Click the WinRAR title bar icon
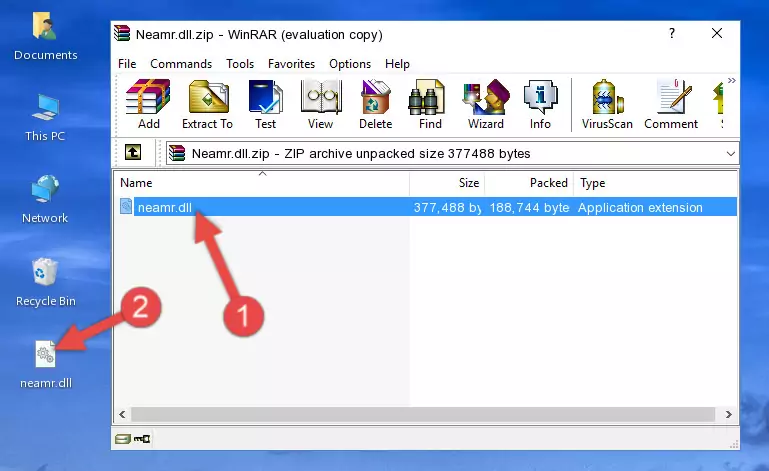Screen dimensions: 769x471 click(x=122, y=33)
